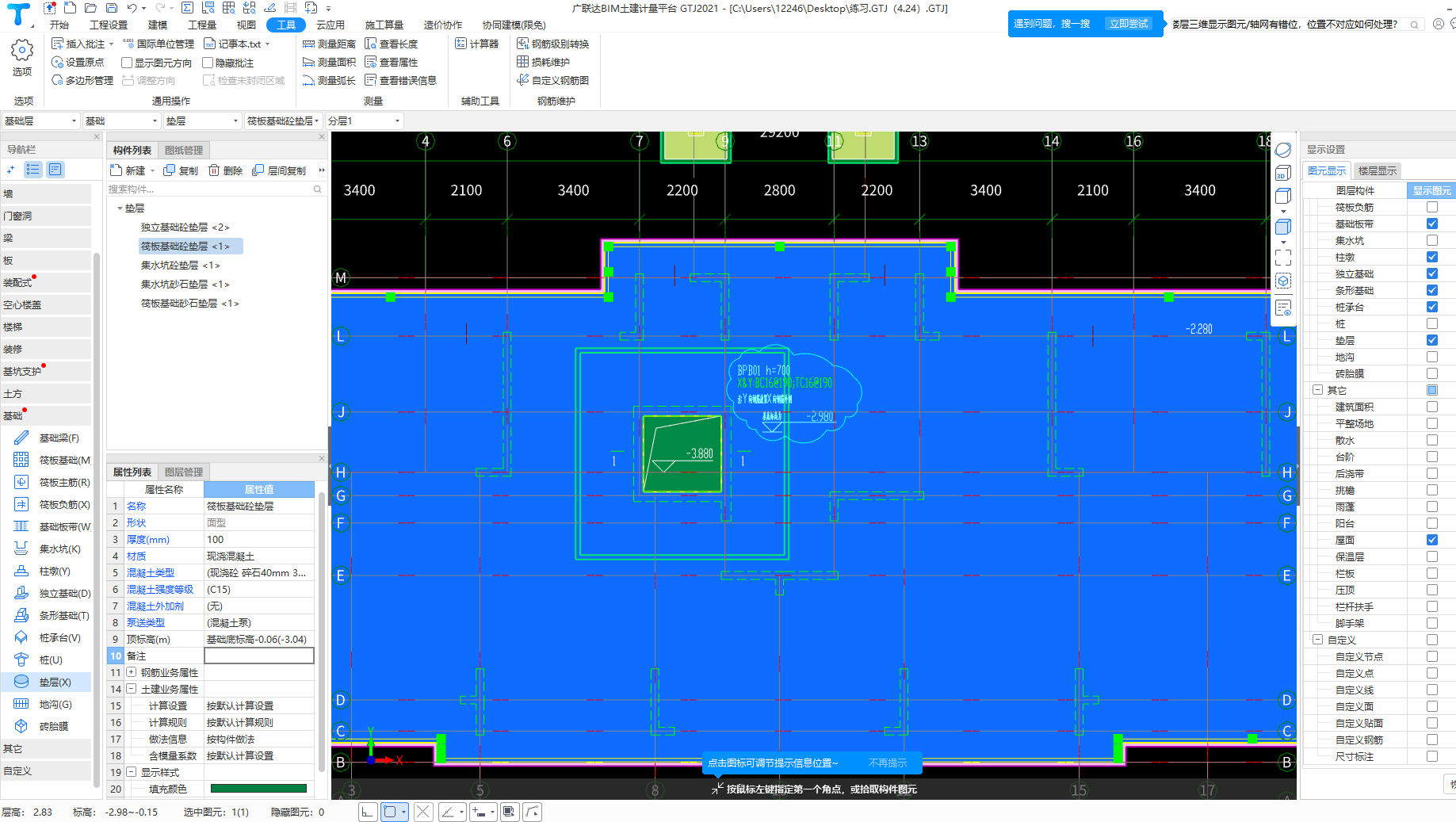Open 多边形管理 tool
The width and height of the screenshot is (1456, 822).
click(82, 80)
